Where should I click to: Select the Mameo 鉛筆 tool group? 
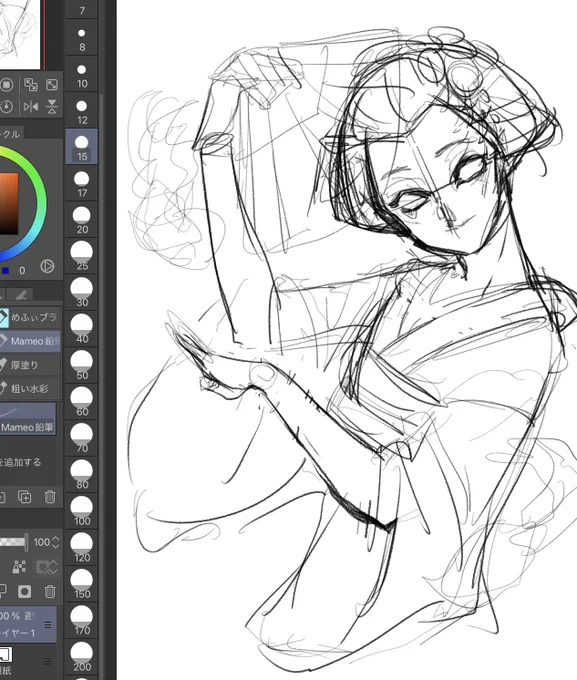pos(30,341)
